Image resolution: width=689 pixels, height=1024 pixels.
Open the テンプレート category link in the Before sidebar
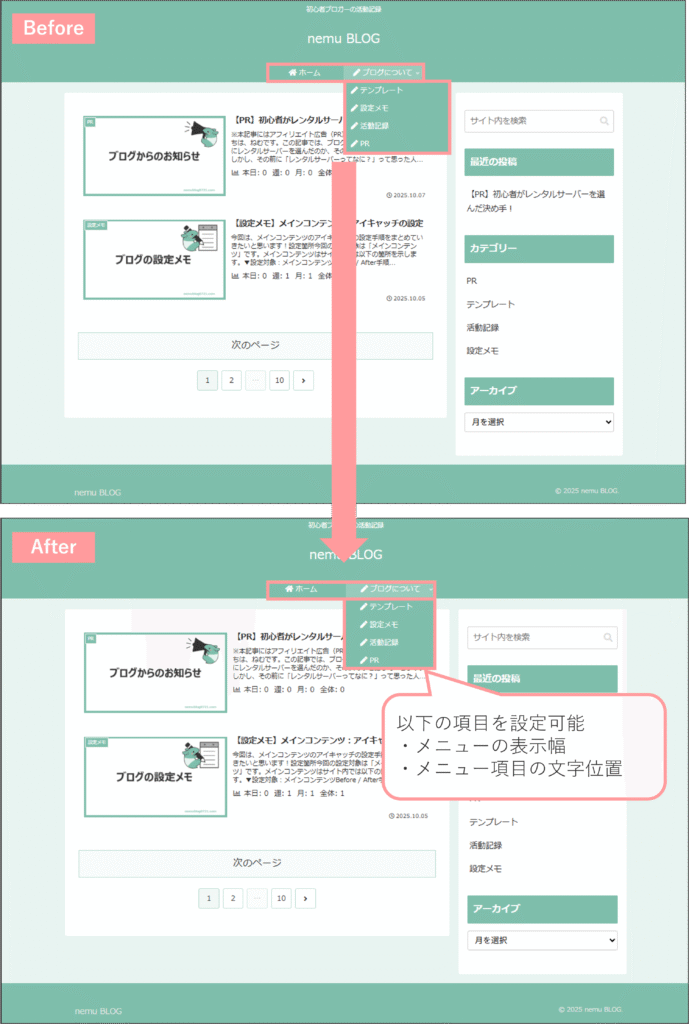(x=491, y=305)
